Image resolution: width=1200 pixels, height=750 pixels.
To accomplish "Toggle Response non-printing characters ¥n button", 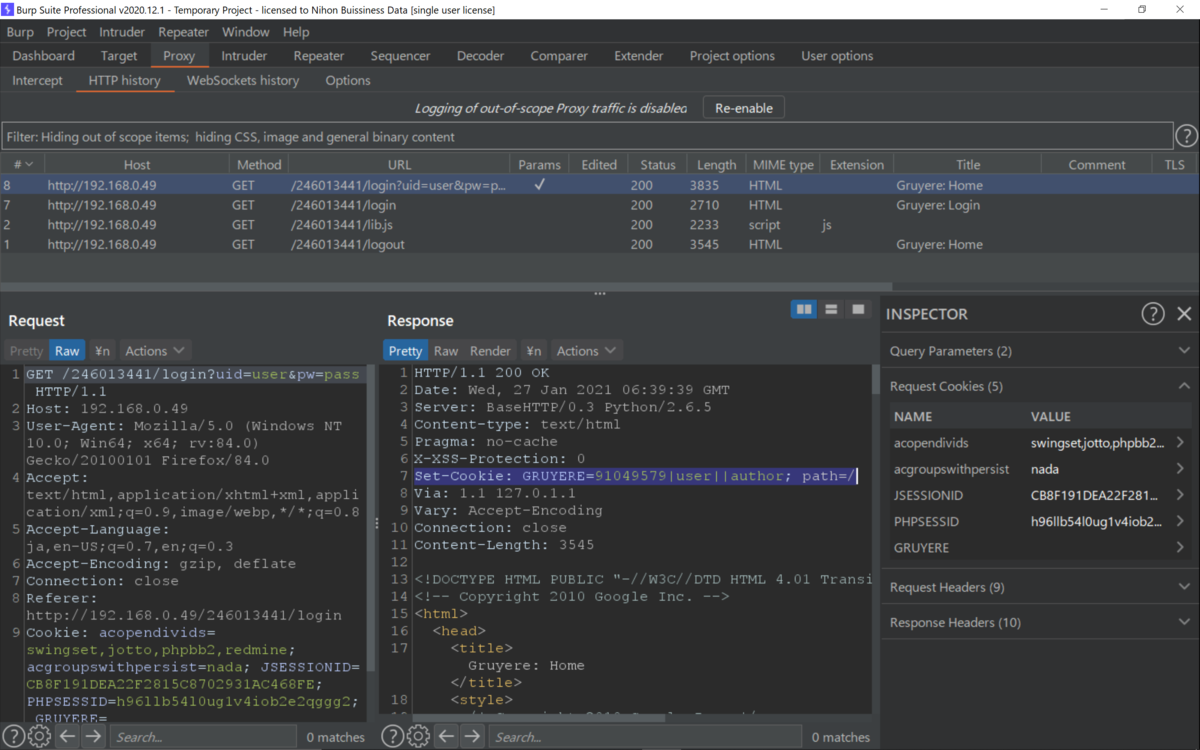I will 534,351.
